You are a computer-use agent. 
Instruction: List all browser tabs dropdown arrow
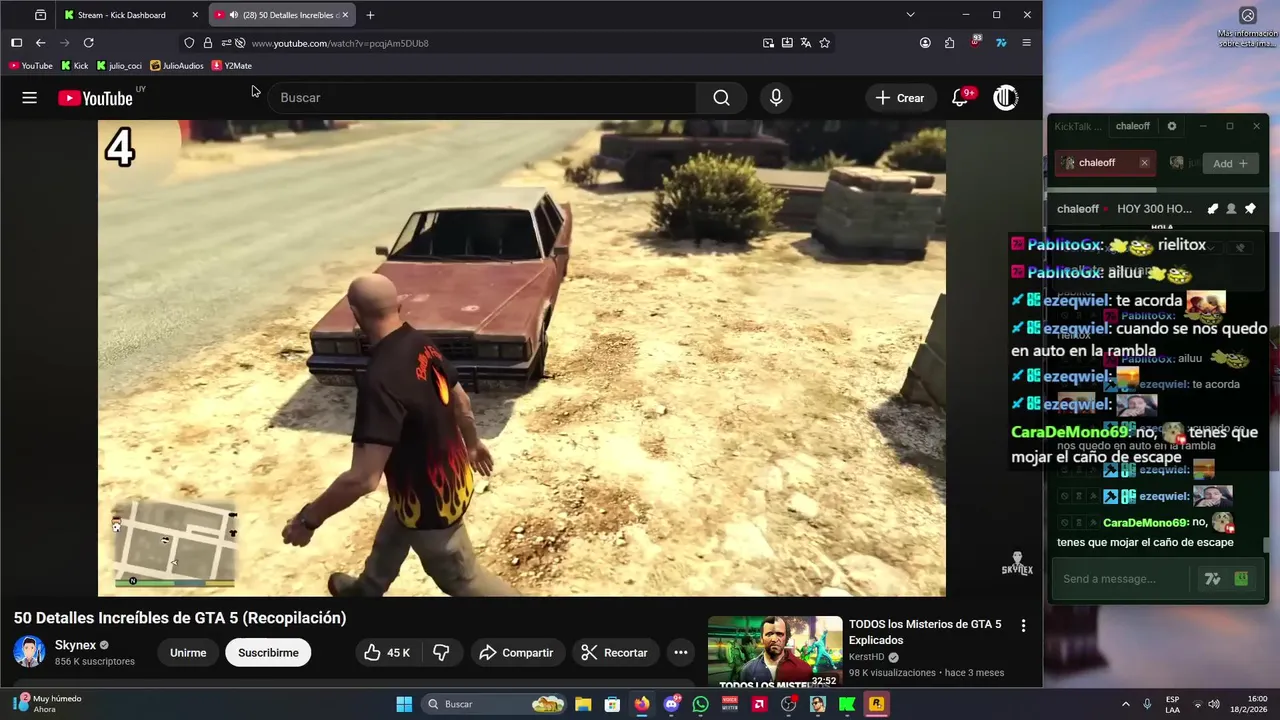(910, 15)
